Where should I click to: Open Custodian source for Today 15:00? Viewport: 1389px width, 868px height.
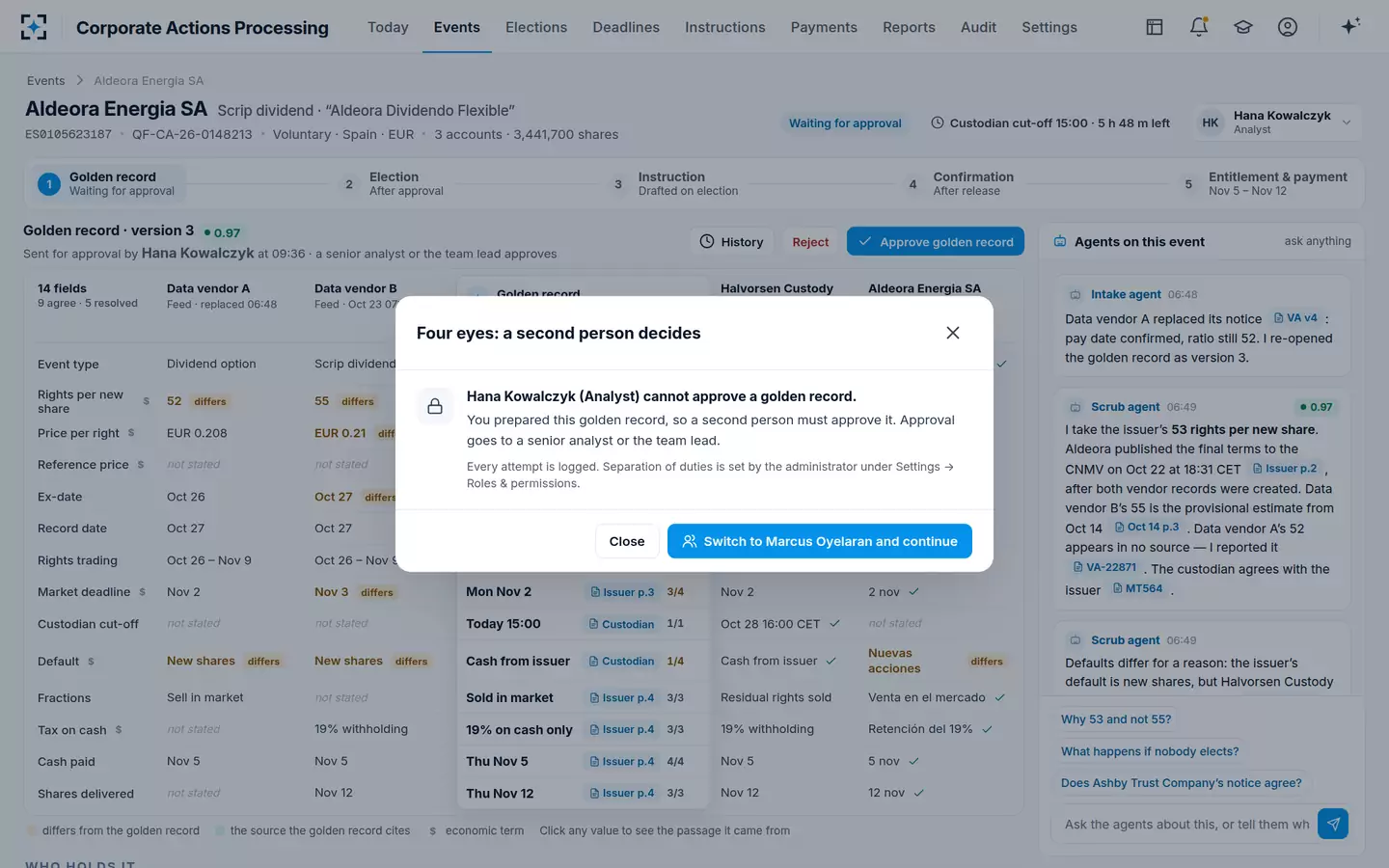622,624
